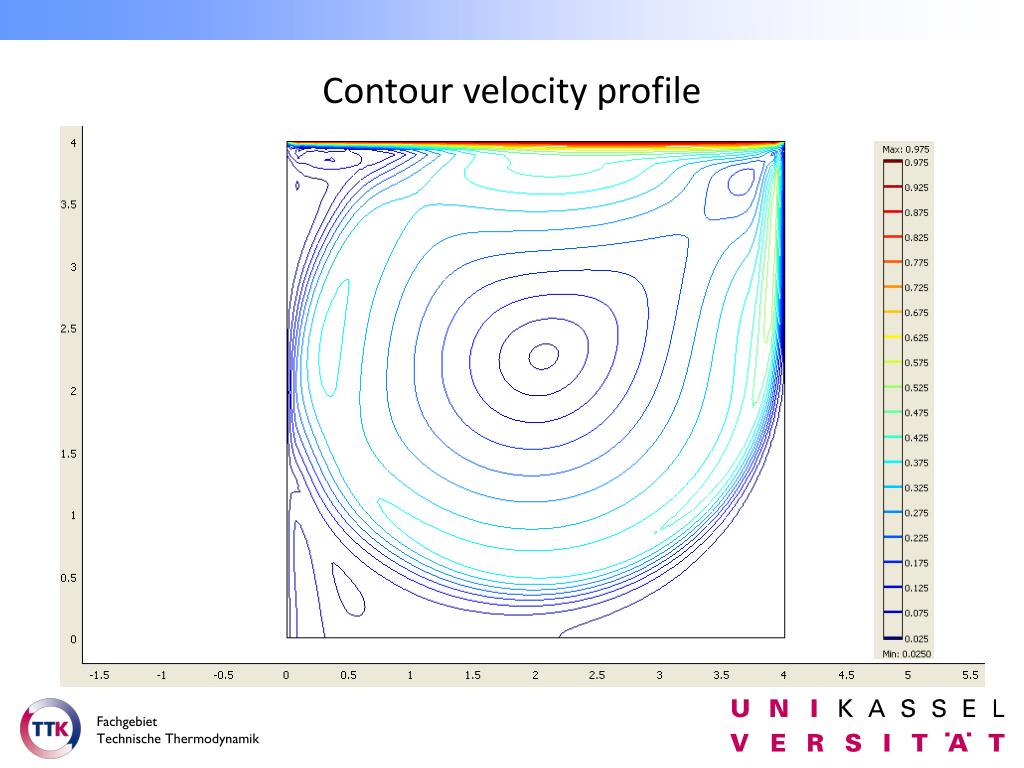This screenshot has height=768, width=1024.
Task: Click the UNI KASSEL VERSITÄT logo
Action: click(868, 726)
